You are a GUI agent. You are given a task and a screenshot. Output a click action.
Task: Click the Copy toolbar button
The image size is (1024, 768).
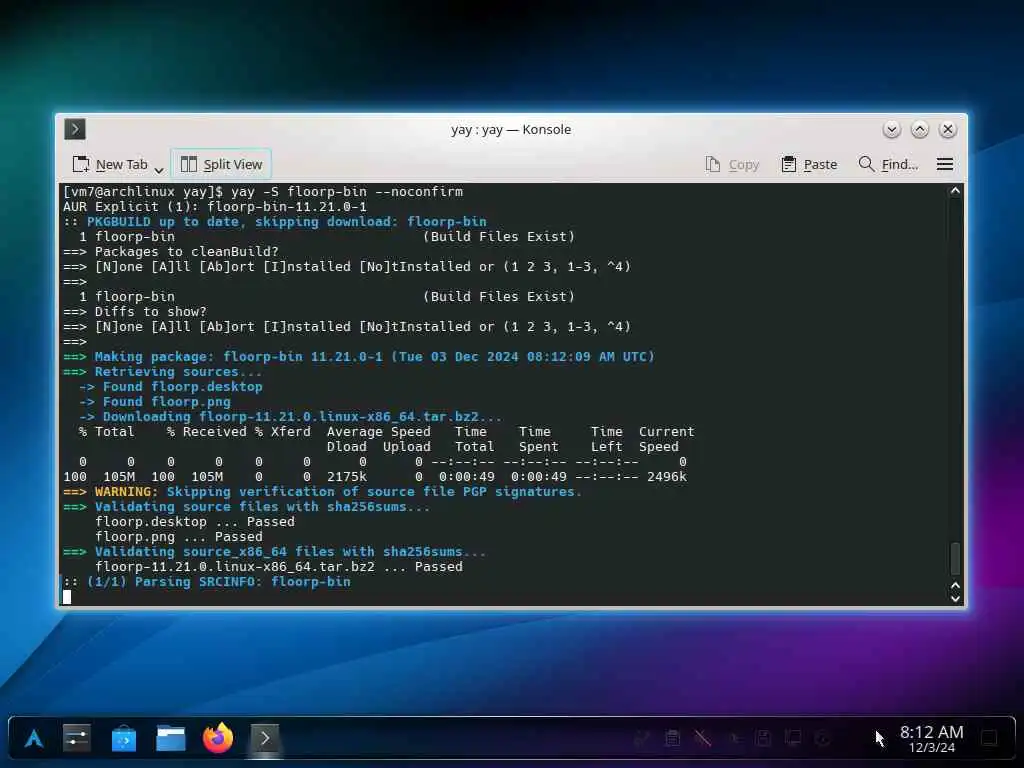(x=732, y=165)
